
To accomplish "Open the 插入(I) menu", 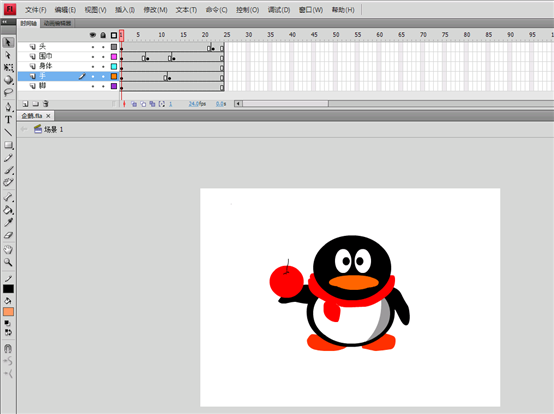I will point(125,10).
